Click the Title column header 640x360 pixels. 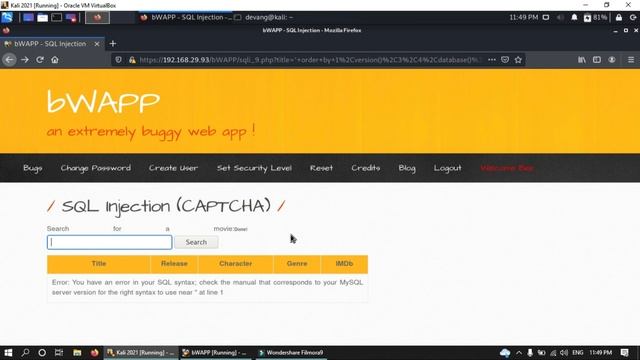click(99, 264)
